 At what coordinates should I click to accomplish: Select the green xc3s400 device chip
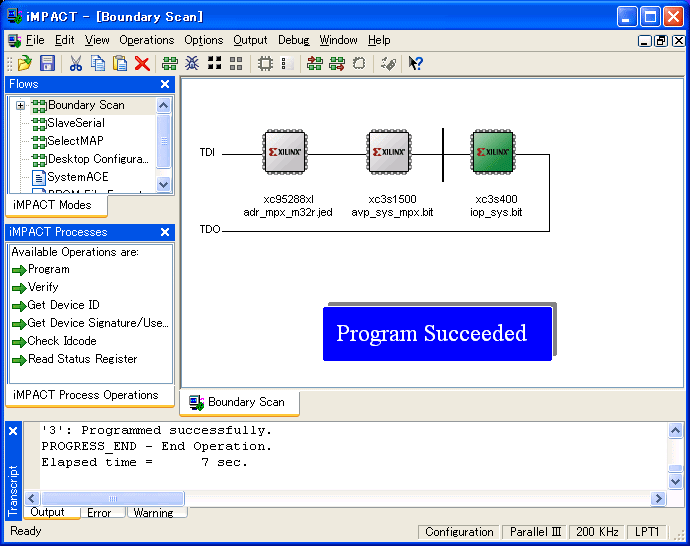(x=492, y=153)
